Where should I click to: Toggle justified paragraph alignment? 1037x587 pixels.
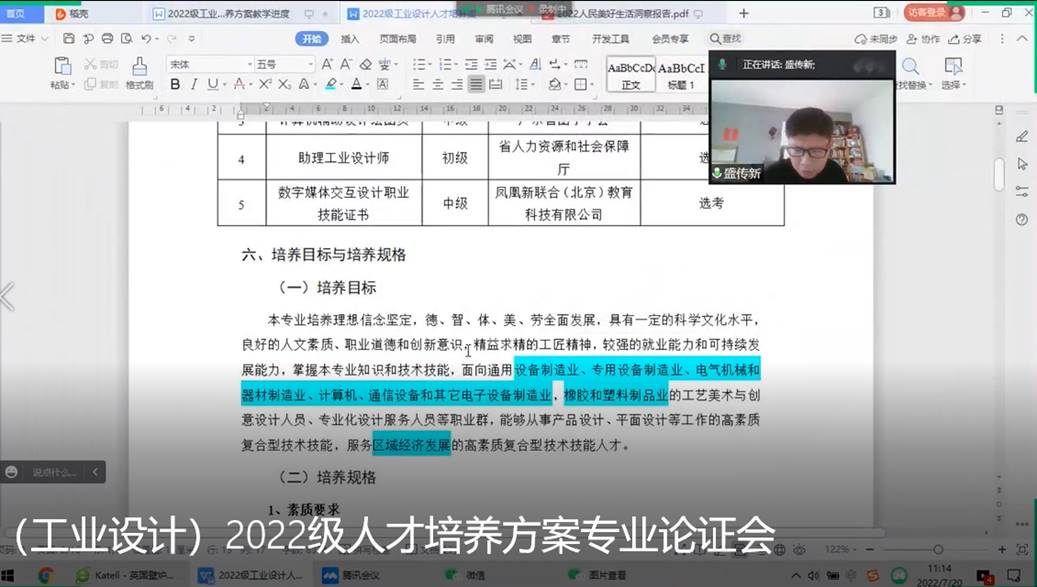coord(477,85)
